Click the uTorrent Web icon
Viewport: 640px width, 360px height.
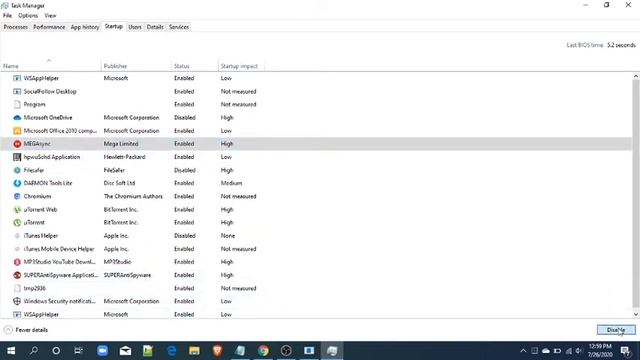click(x=17, y=209)
